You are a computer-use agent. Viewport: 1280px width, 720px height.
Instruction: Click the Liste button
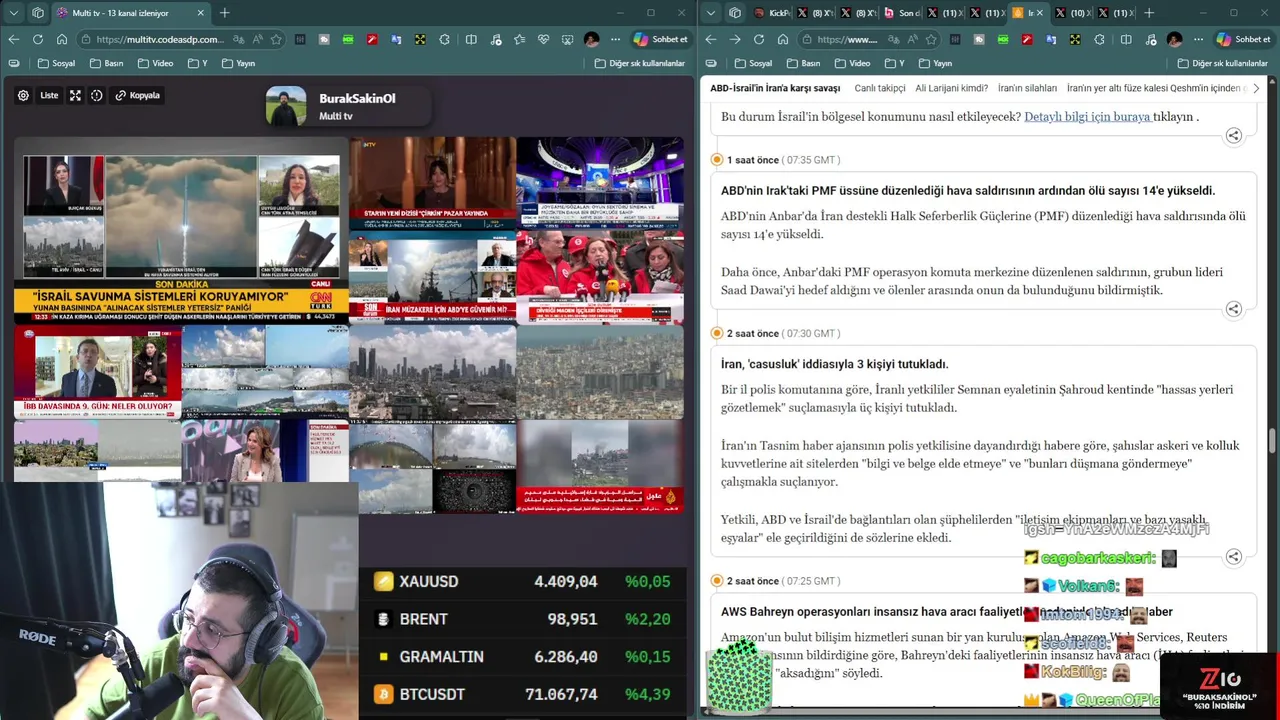tap(49, 96)
